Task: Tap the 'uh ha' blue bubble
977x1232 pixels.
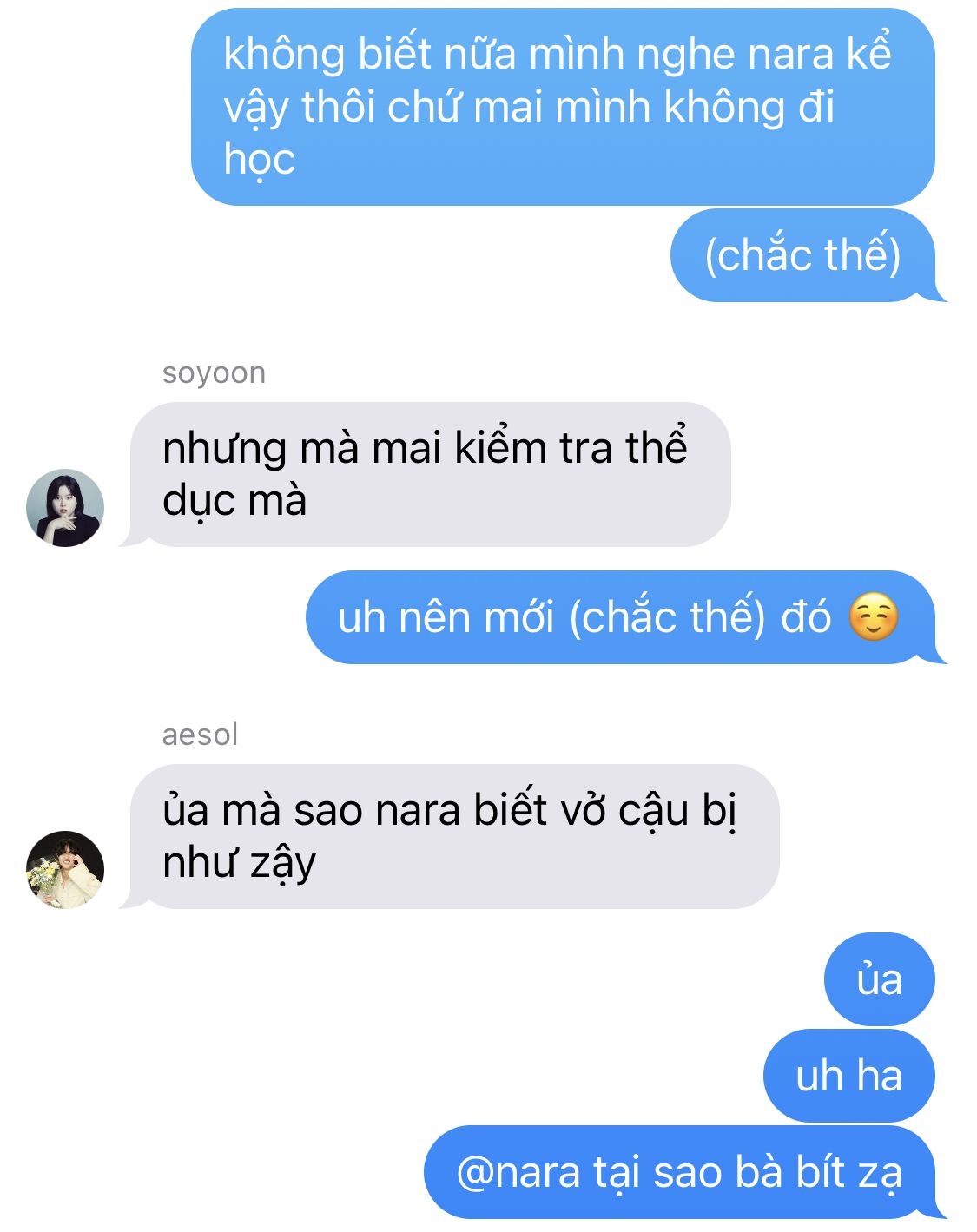Action: click(849, 1076)
